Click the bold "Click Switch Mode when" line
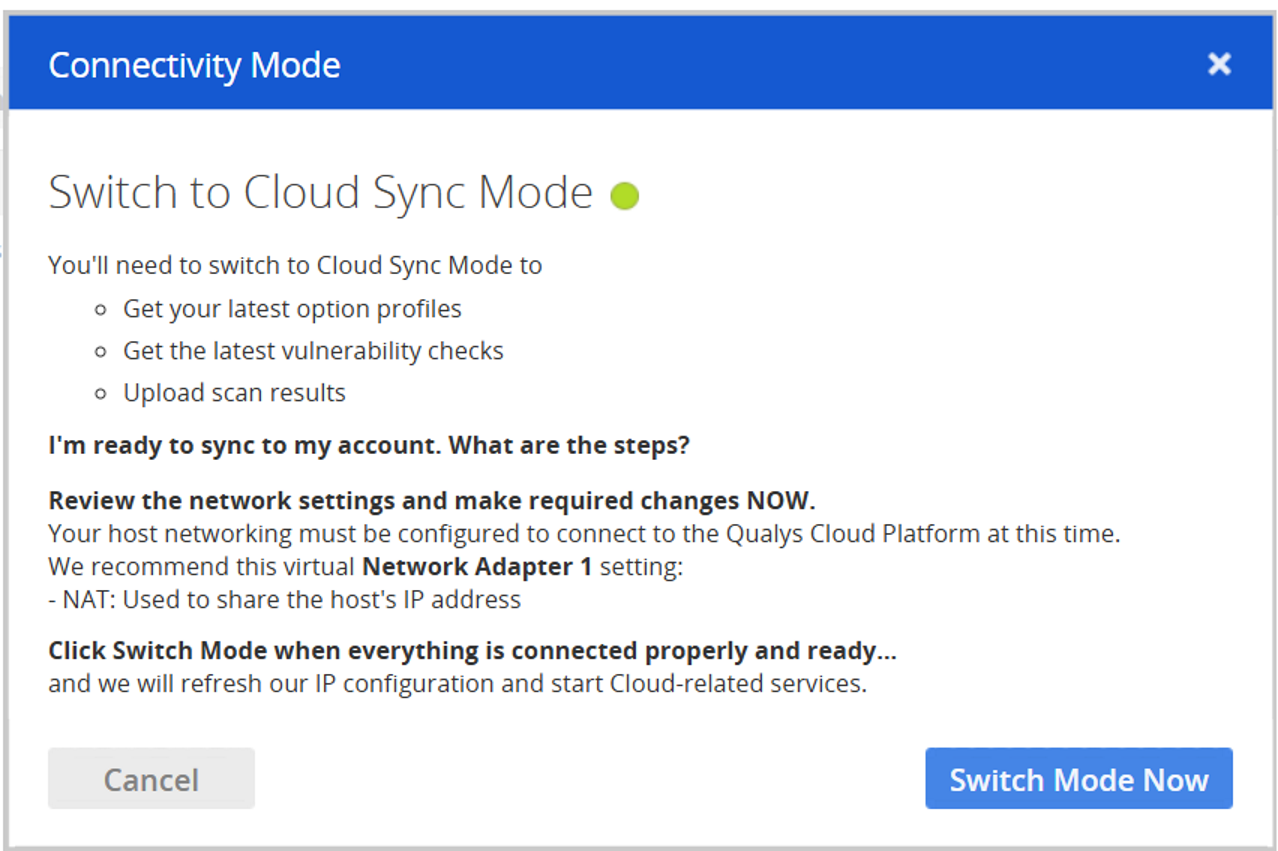 pyautogui.click(x=472, y=651)
